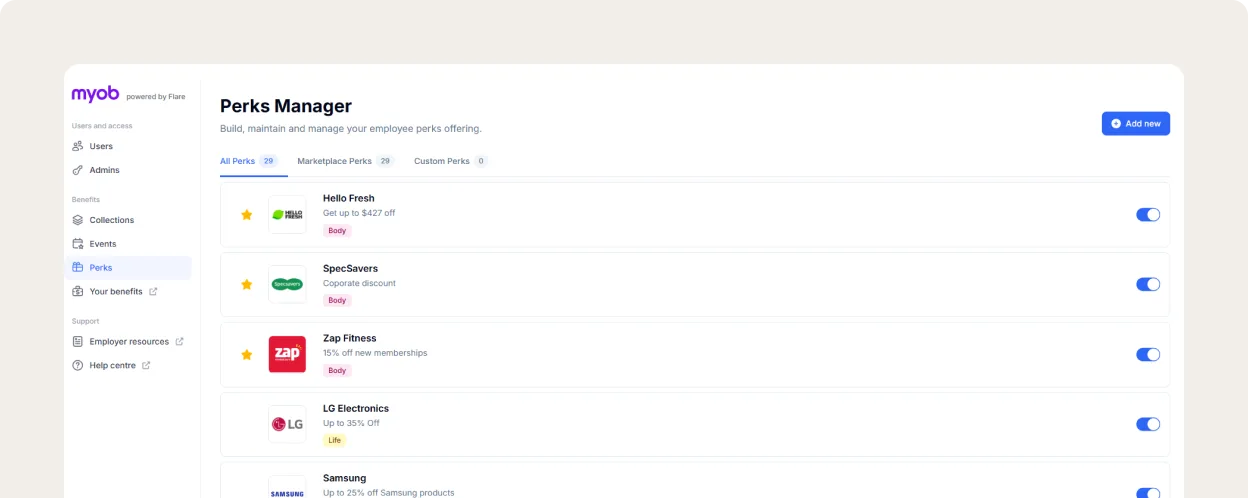1248x498 pixels.
Task: Unstar the Hello Fresh perk
Action: coord(247,215)
